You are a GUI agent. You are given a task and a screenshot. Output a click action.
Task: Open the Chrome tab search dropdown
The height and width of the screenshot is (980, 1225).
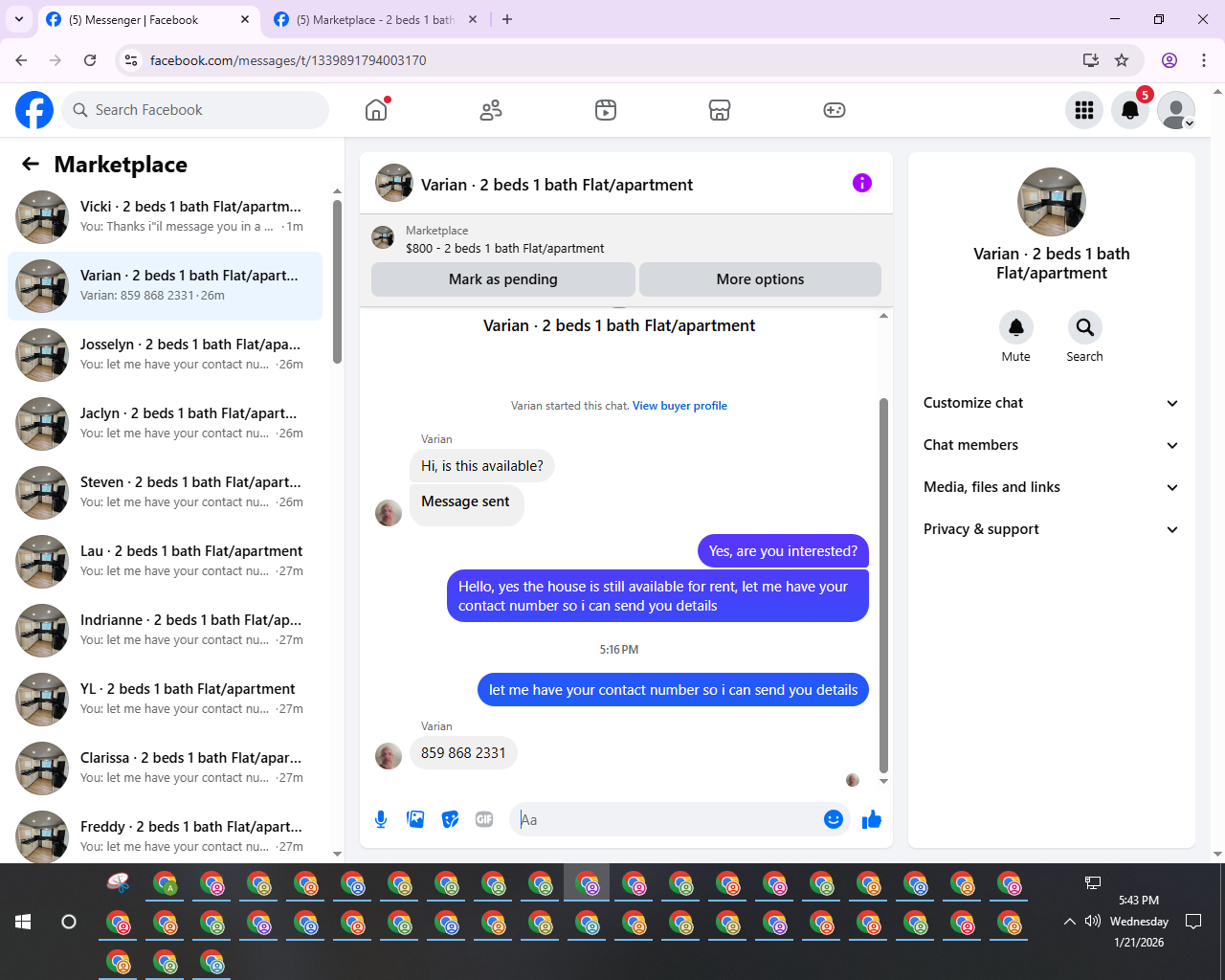[x=18, y=19]
